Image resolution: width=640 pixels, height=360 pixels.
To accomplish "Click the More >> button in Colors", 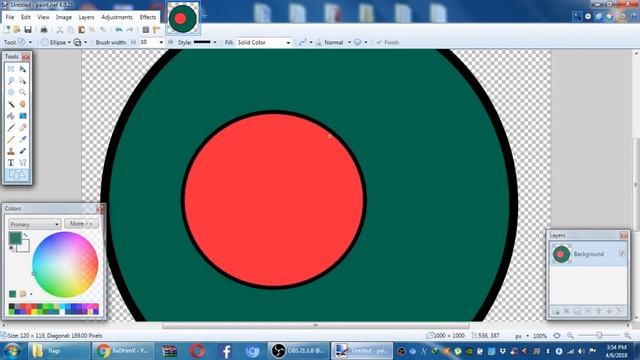I will coord(81,224).
